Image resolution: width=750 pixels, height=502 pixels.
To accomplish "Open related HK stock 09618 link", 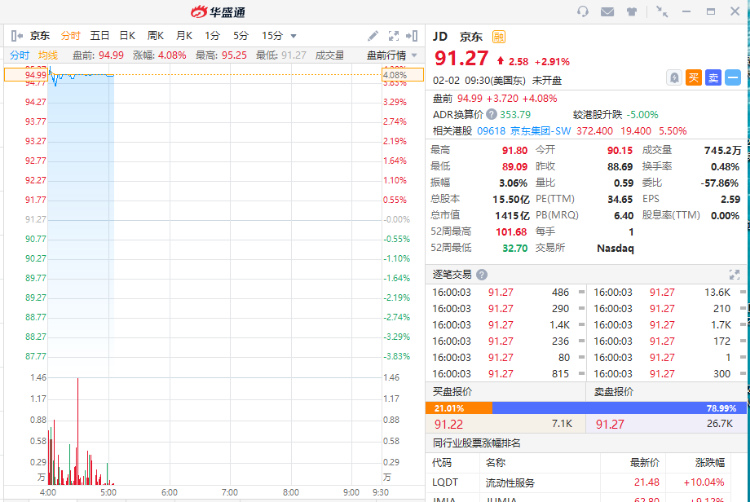I will tap(491, 130).
